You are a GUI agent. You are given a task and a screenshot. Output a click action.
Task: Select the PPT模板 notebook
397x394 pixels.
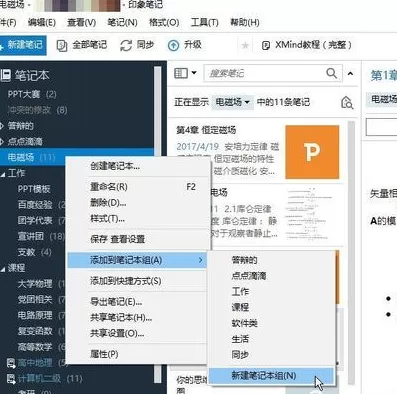click(34, 189)
